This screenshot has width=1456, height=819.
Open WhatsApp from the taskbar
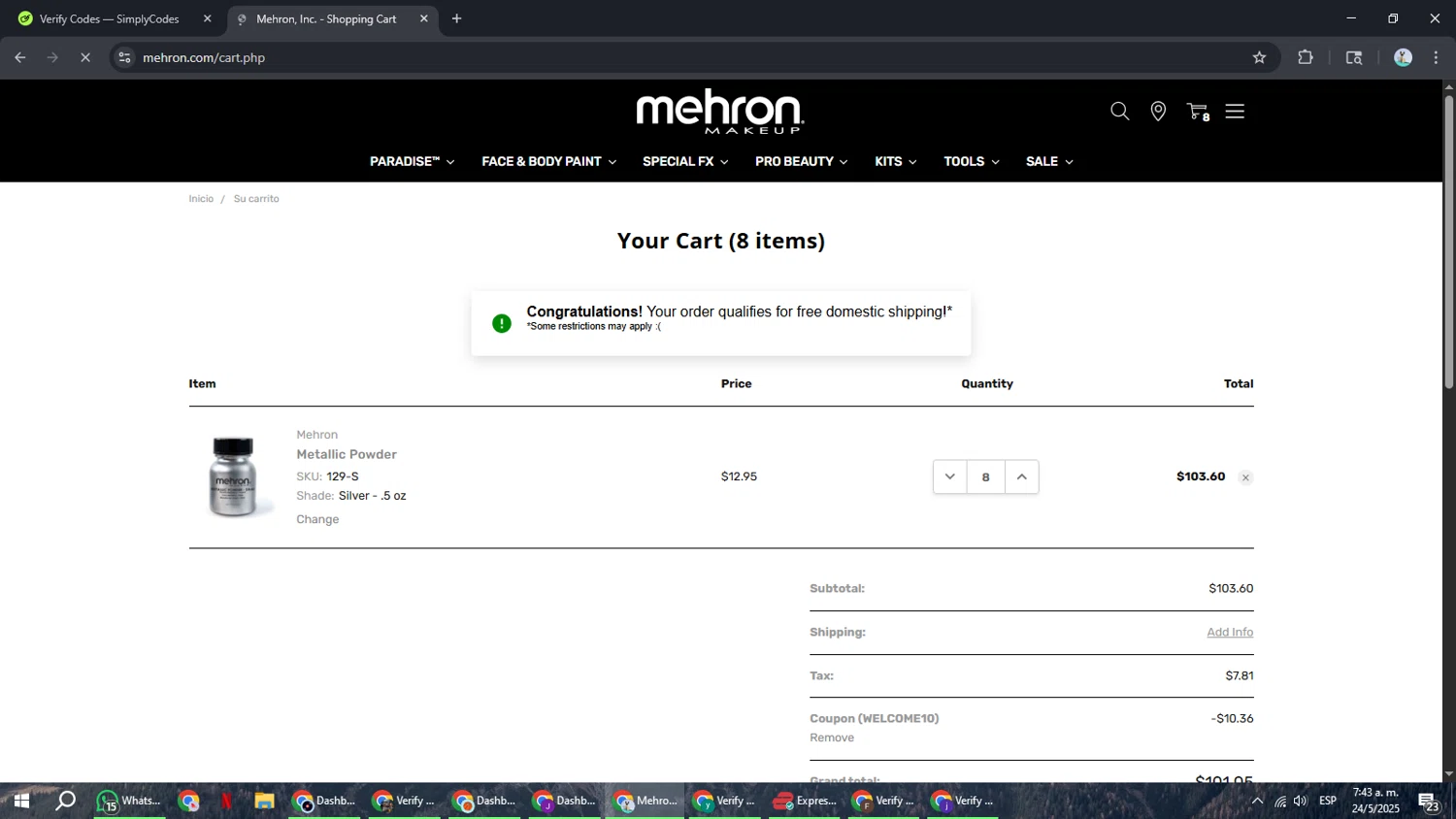tap(129, 801)
